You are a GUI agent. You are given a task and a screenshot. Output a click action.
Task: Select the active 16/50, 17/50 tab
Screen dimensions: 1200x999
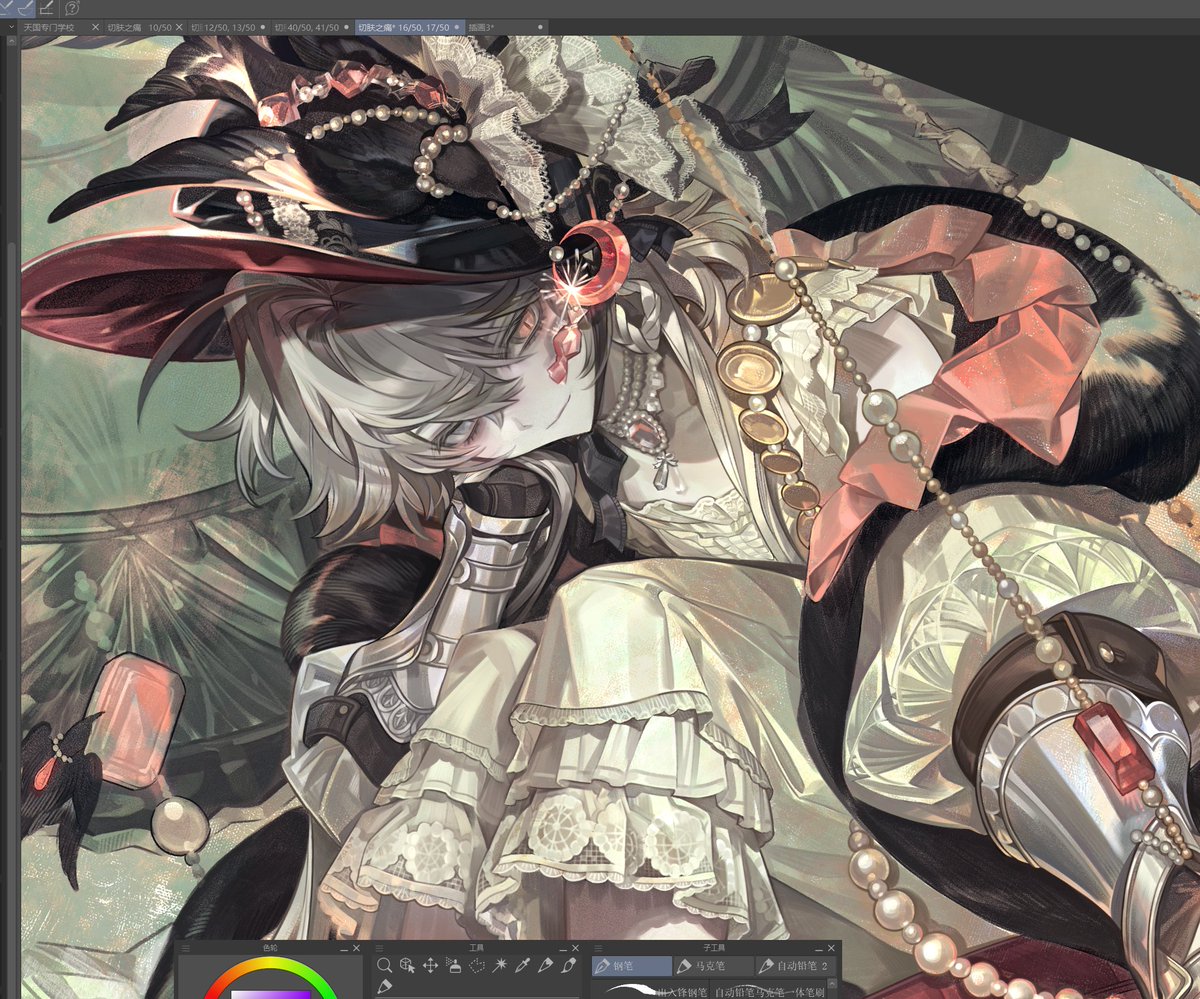click(x=410, y=27)
